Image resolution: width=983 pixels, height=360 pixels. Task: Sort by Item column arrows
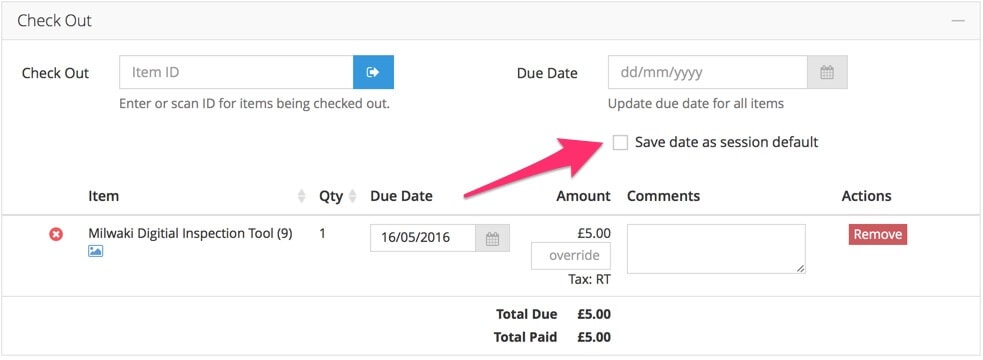pyautogui.click(x=302, y=196)
